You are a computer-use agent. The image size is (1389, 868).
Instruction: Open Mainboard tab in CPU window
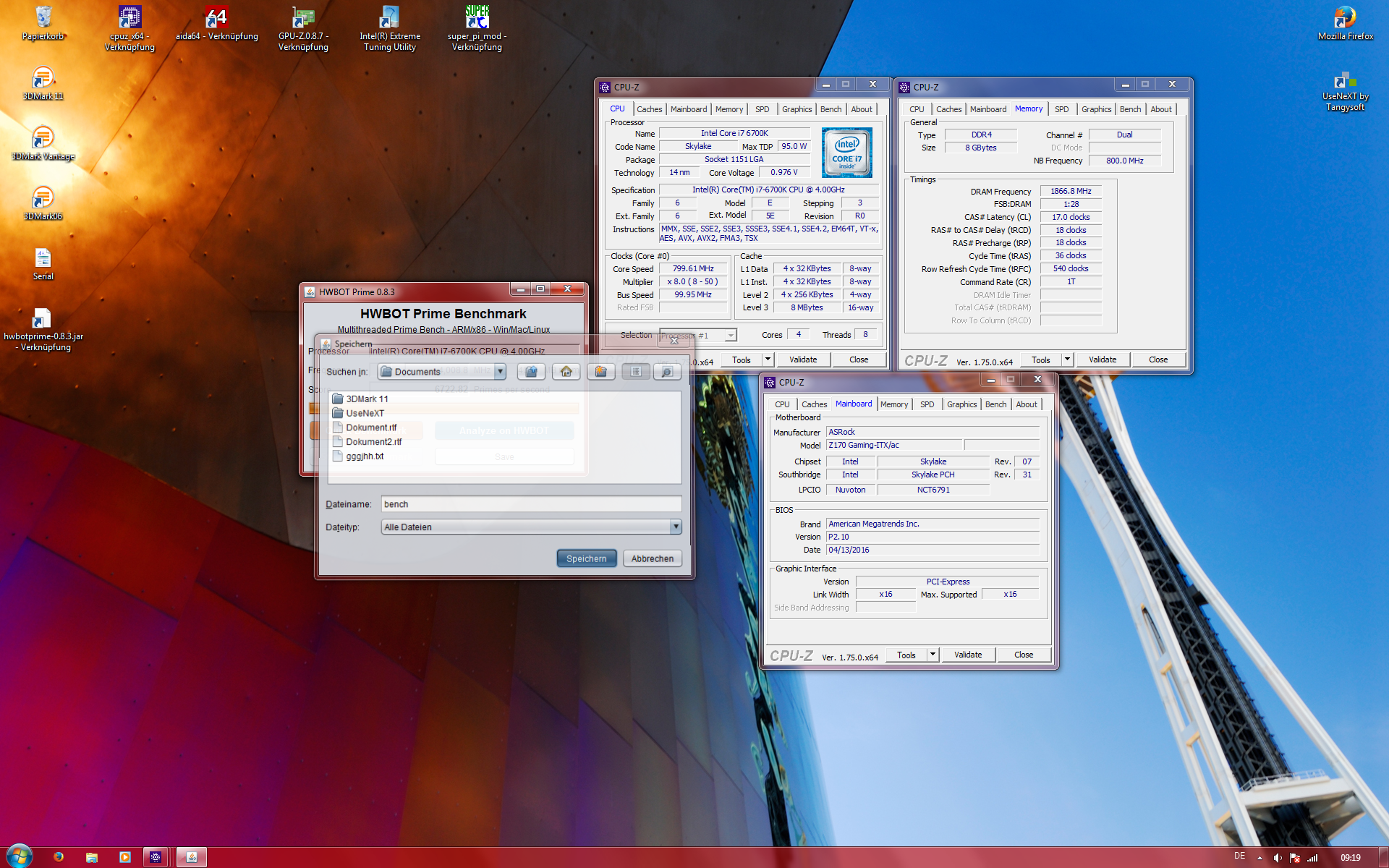tap(688, 109)
